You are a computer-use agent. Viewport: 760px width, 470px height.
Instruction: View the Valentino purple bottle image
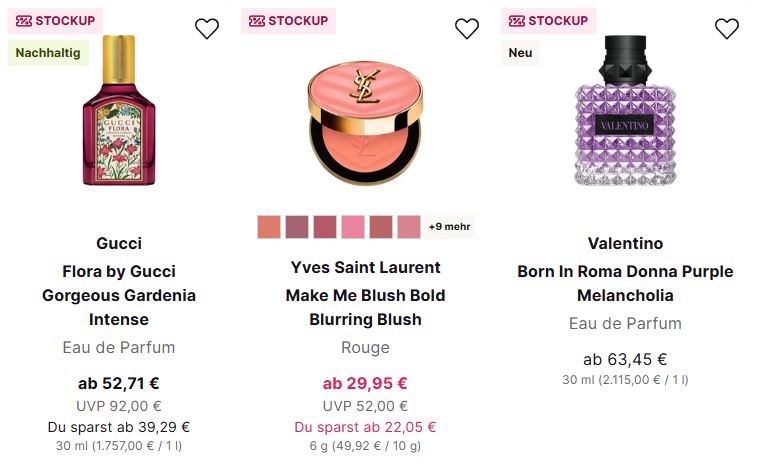[x=625, y=112]
